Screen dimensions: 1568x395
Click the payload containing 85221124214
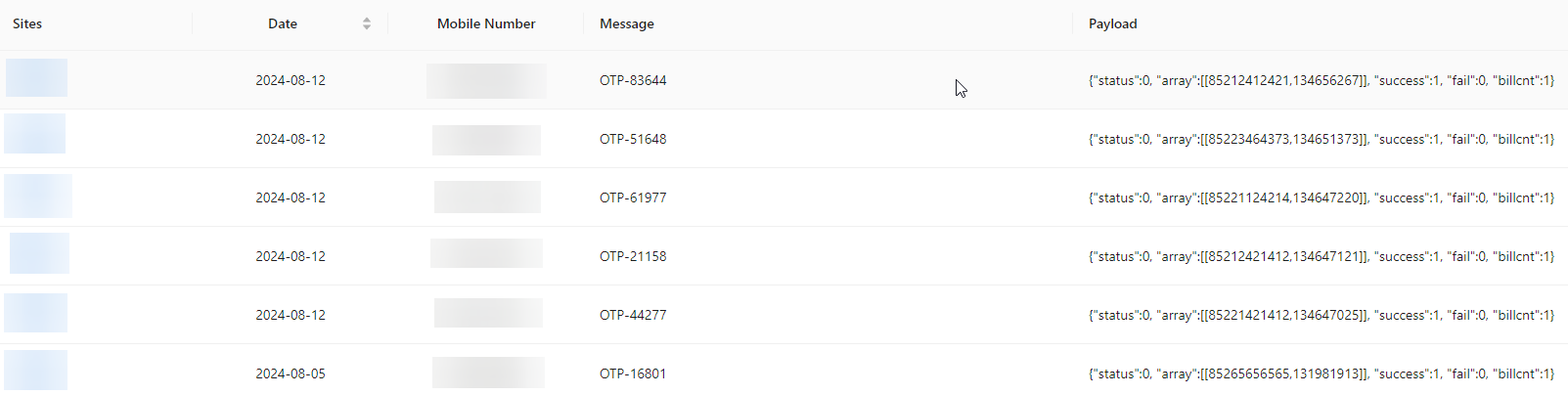pos(1322,197)
